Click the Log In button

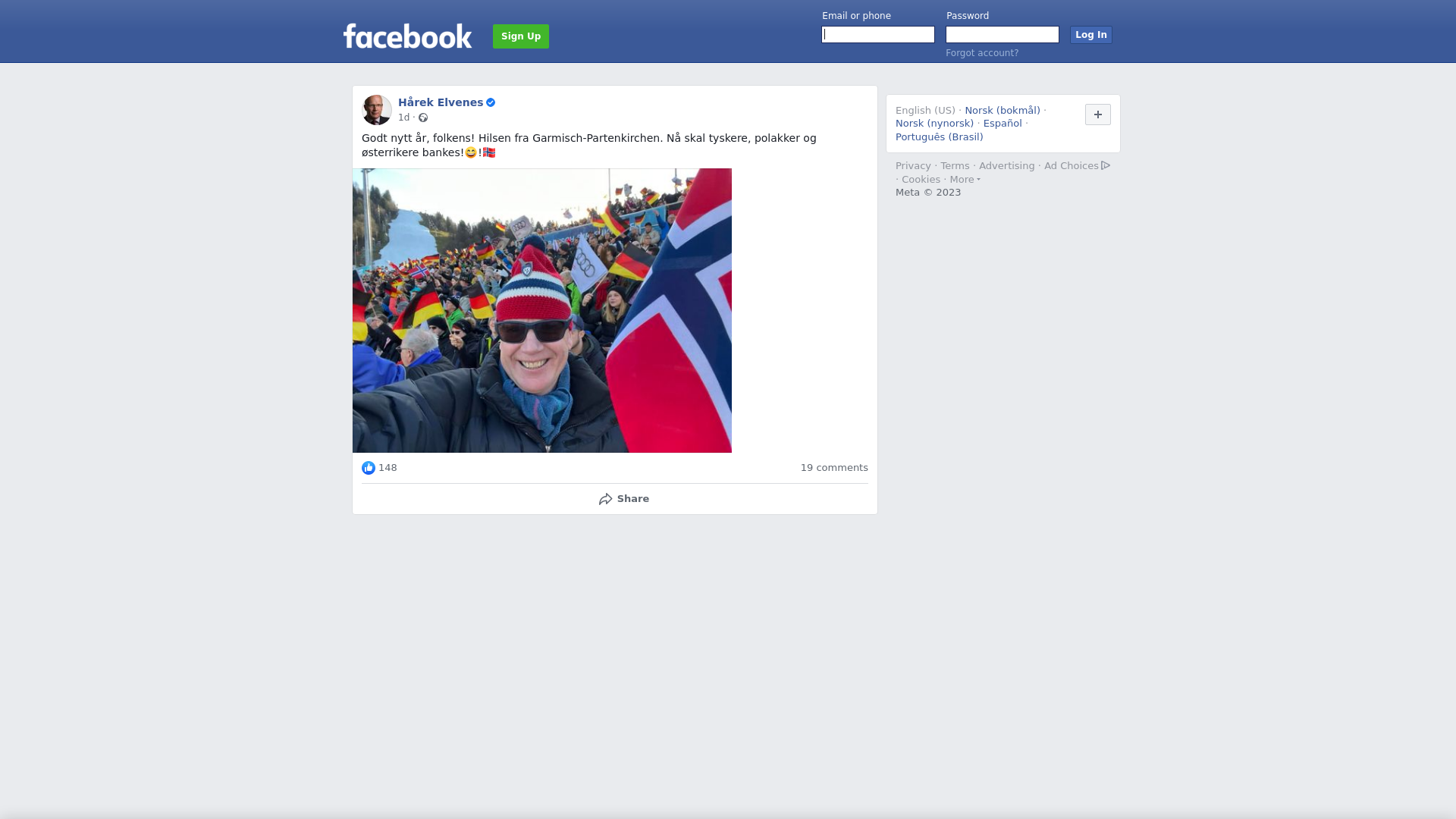click(x=1091, y=35)
